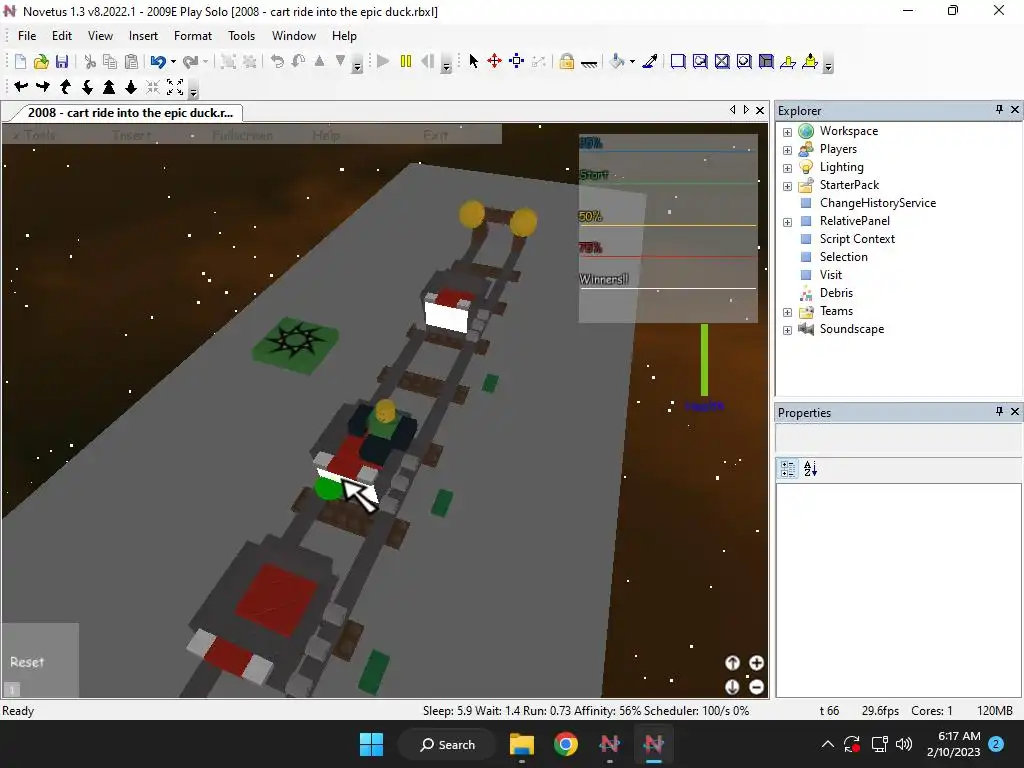Select Script Context in Explorer
Screen dimensions: 1024x768
pos(857,239)
